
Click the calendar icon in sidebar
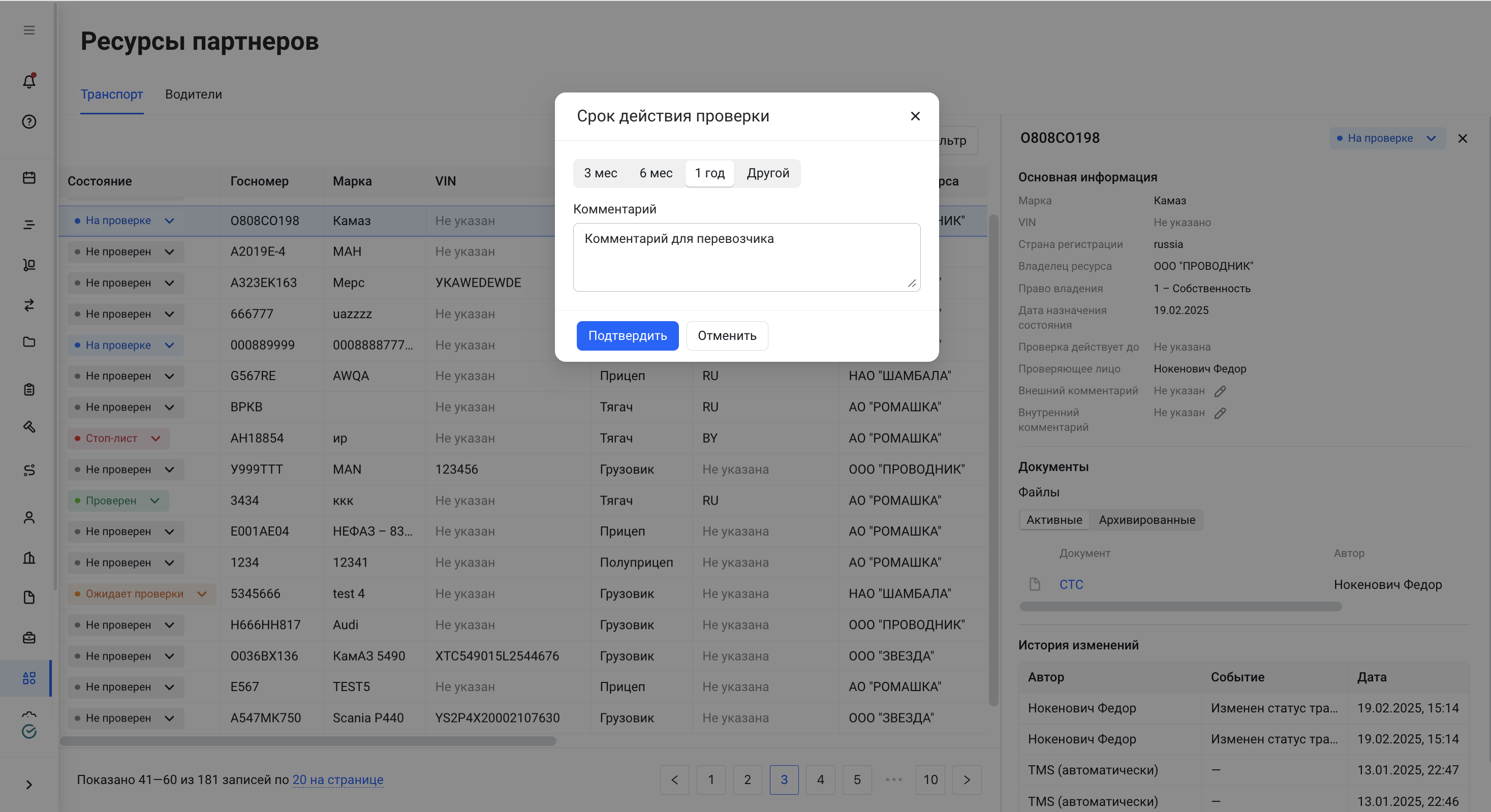click(29, 178)
